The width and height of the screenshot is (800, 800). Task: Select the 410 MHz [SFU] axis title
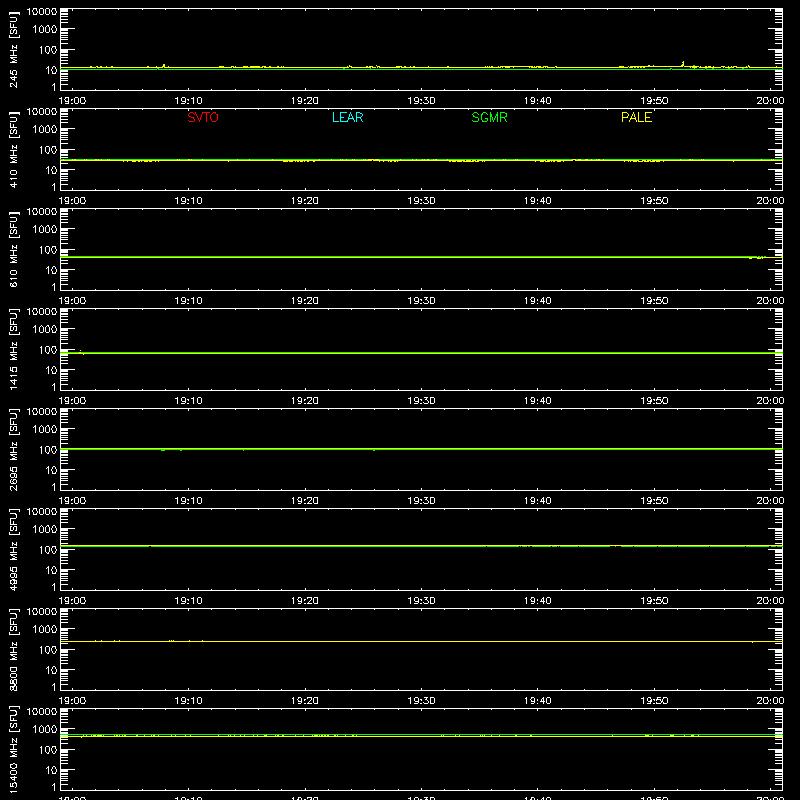[x=13, y=149]
